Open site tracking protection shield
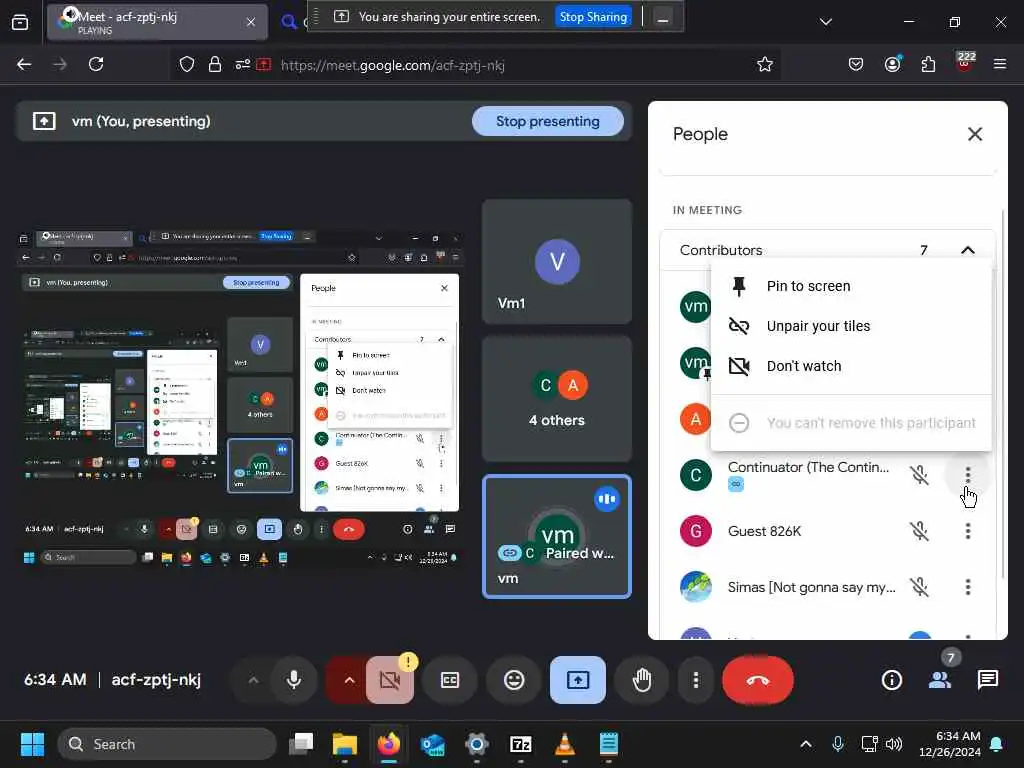Screen dimensions: 1024x768 coord(187,64)
